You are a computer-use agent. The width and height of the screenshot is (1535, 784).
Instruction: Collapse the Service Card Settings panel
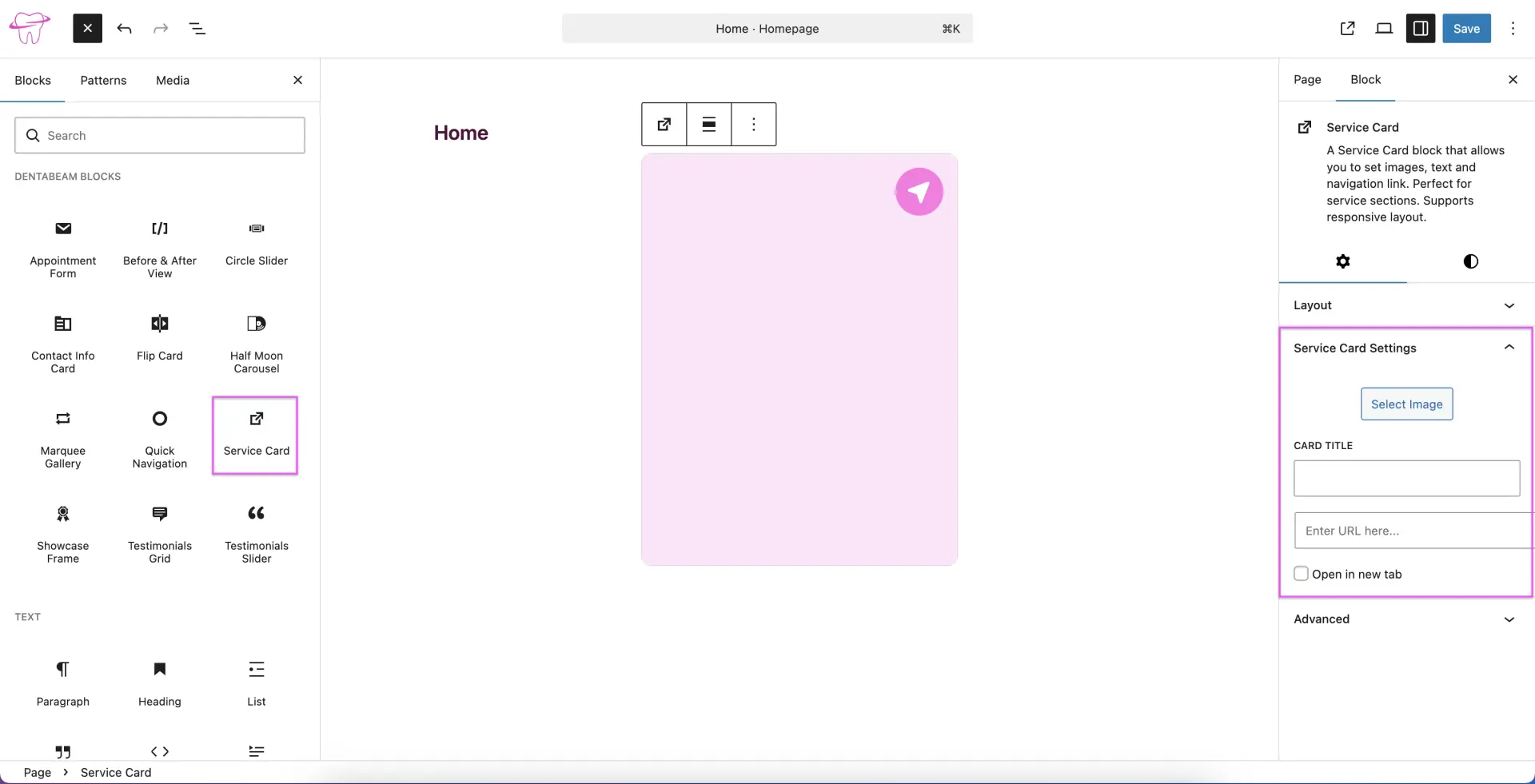click(x=1405, y=348)
